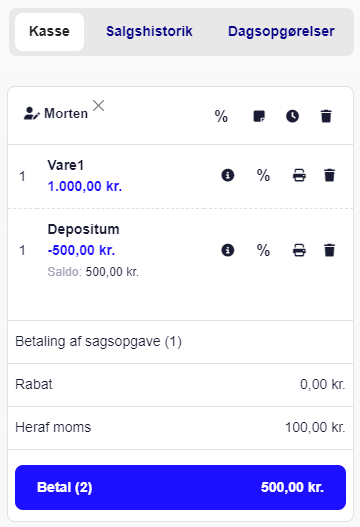Show info for Depositum line
This screenshot has height=527, width=360.
(x=228, y=250)
